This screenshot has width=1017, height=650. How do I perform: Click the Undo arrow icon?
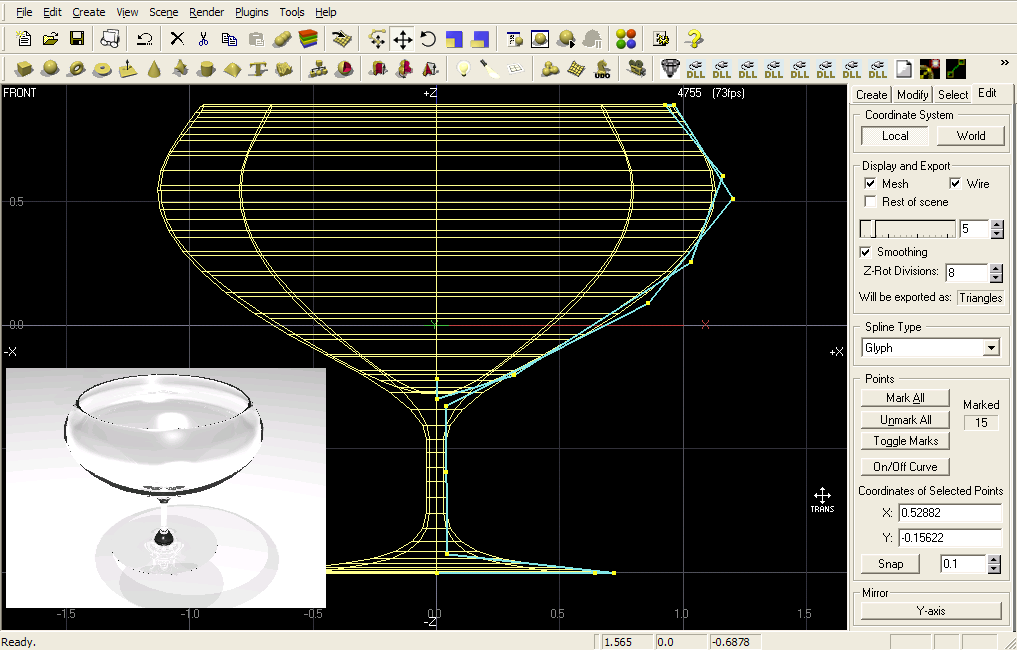[x=145, y=39]
